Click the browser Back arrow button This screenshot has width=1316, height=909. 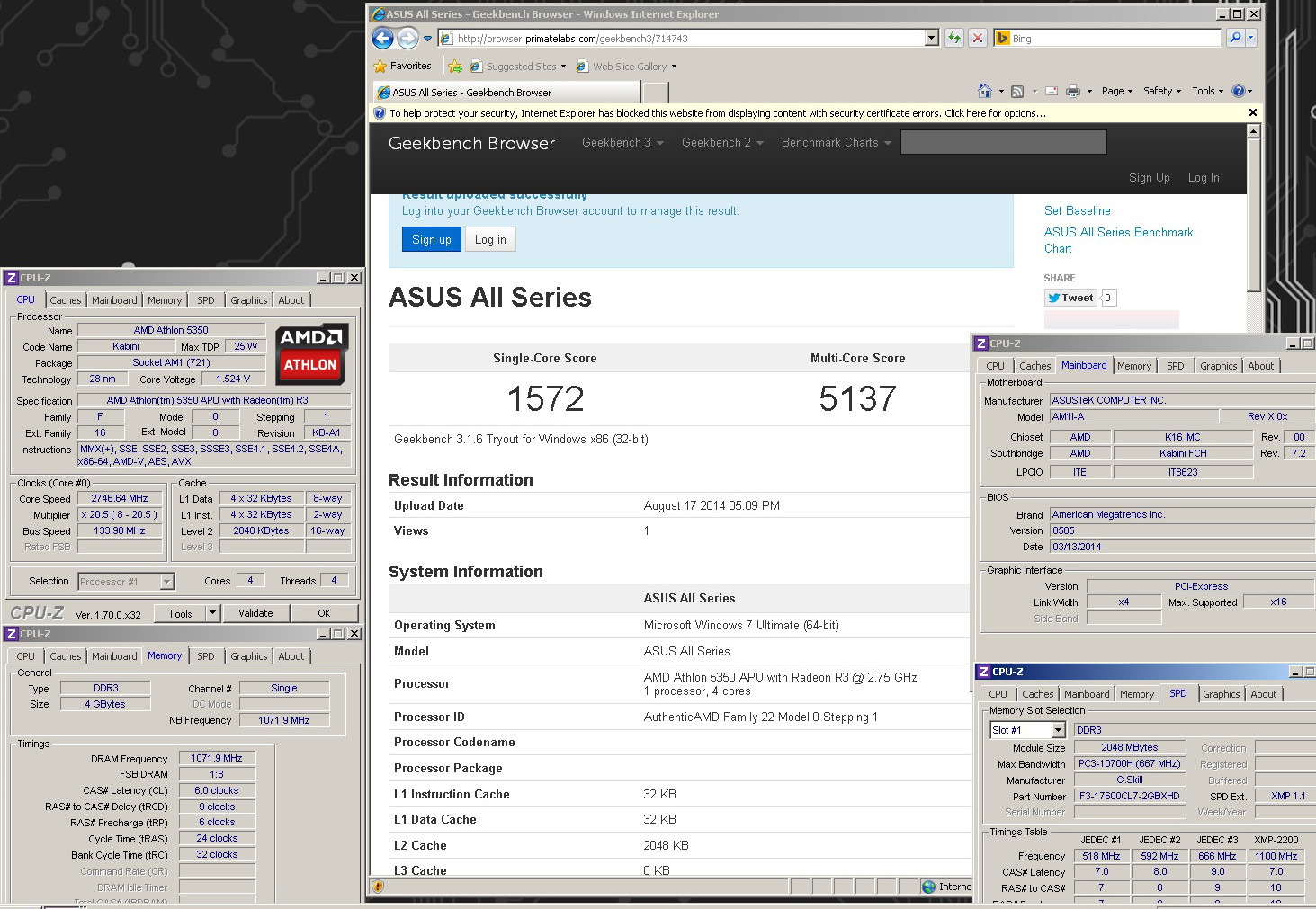tap(382, 38)
